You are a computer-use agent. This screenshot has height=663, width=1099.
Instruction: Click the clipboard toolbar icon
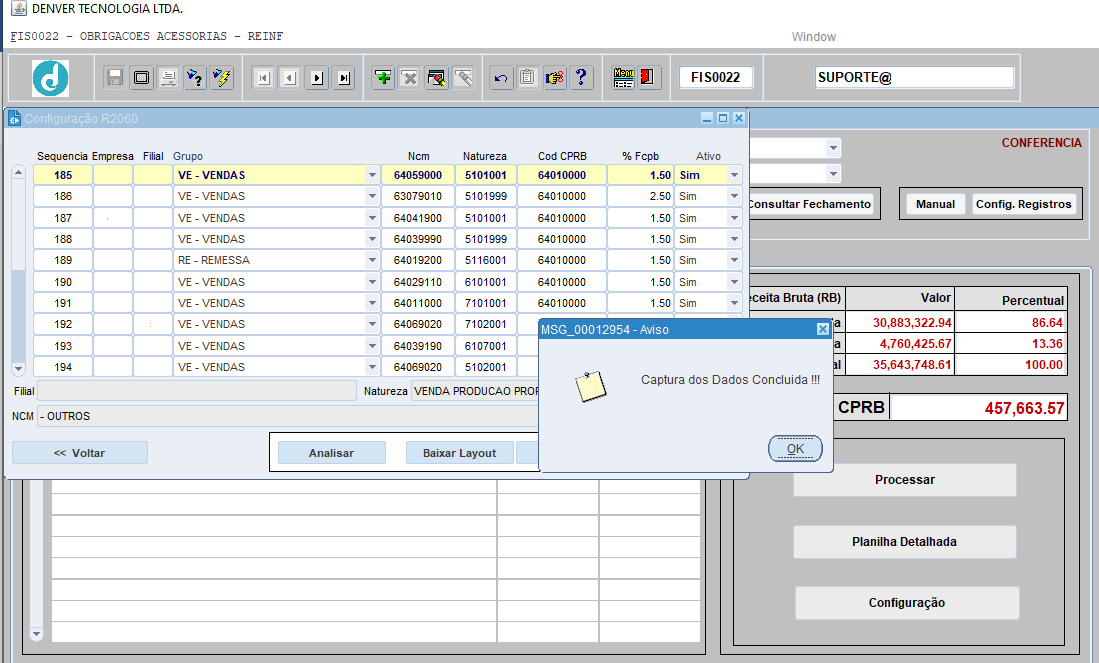pos(527,77)
